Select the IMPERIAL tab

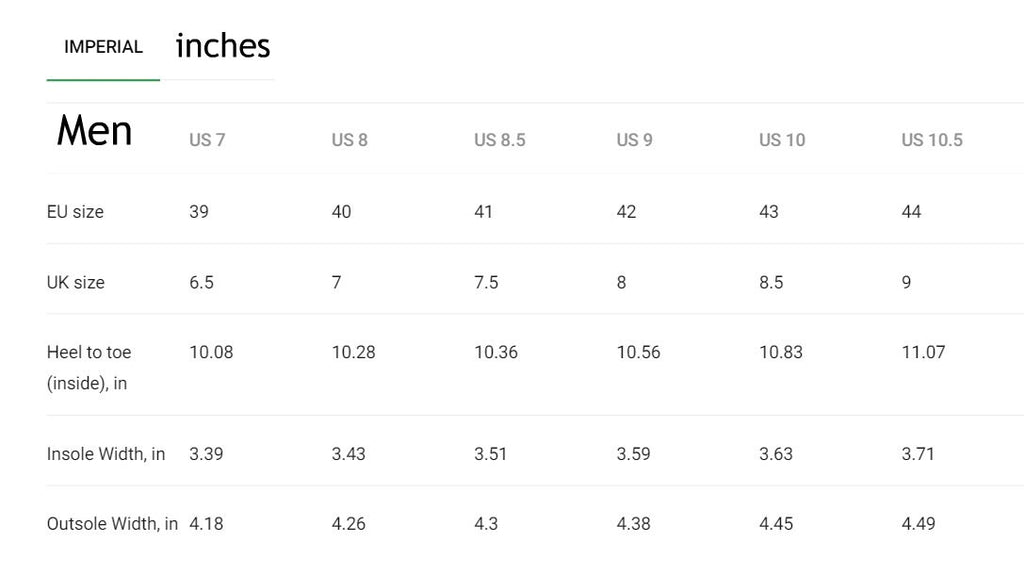pyautogui.click(x=103, y=47)
